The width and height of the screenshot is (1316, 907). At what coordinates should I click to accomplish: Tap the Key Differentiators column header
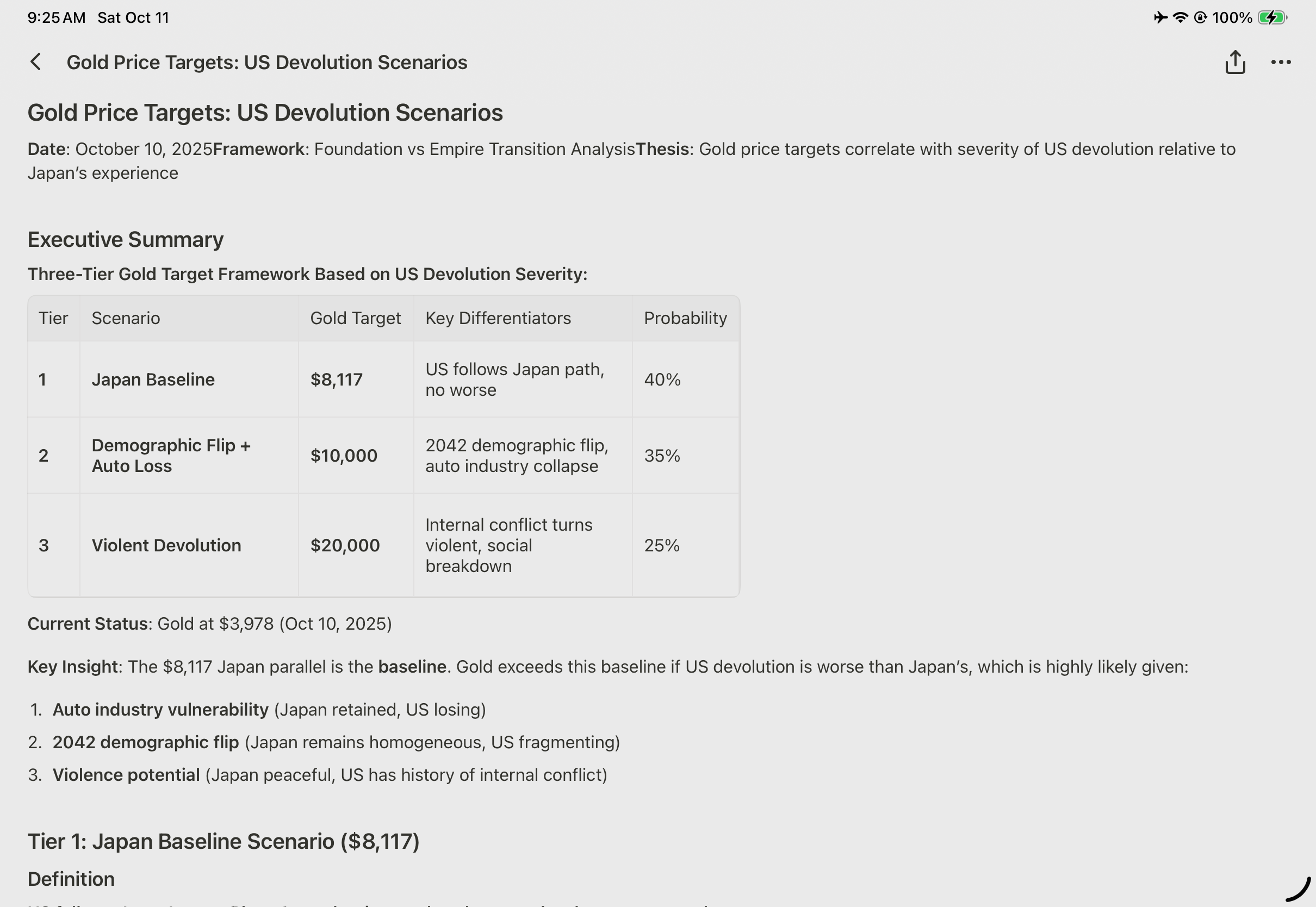coord(498,318)
